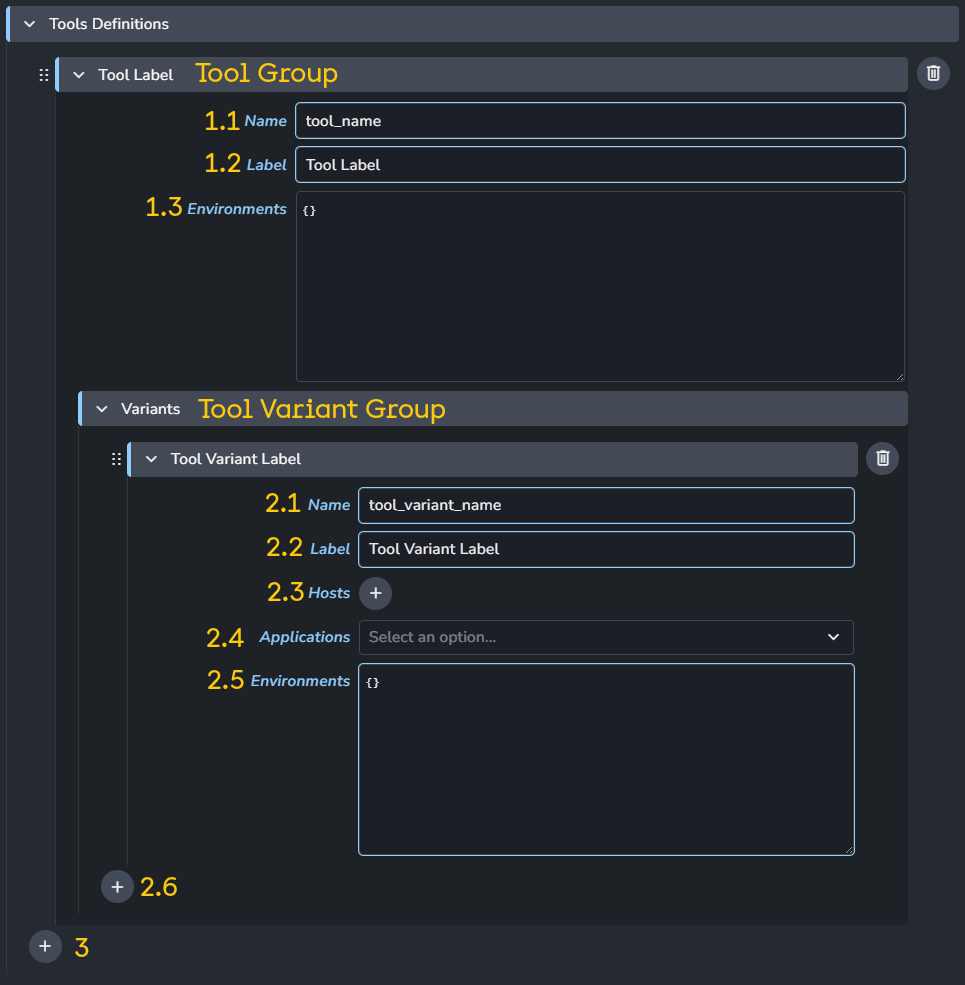Collapse the Tool Variant Label chevron
This screenshot has height=985, width=965.
click(x=152, y=459)
